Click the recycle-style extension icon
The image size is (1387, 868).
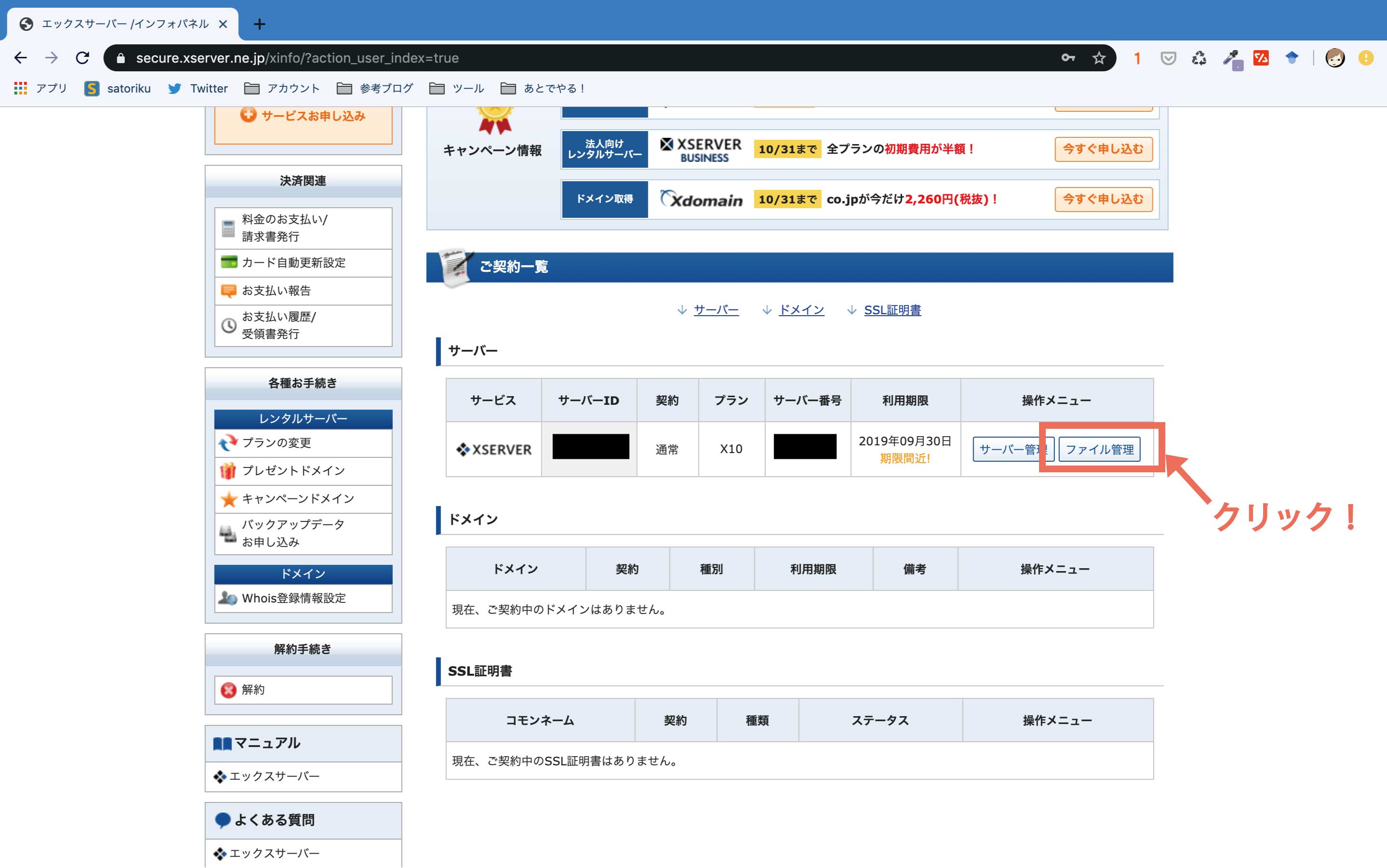[1199, 58]
